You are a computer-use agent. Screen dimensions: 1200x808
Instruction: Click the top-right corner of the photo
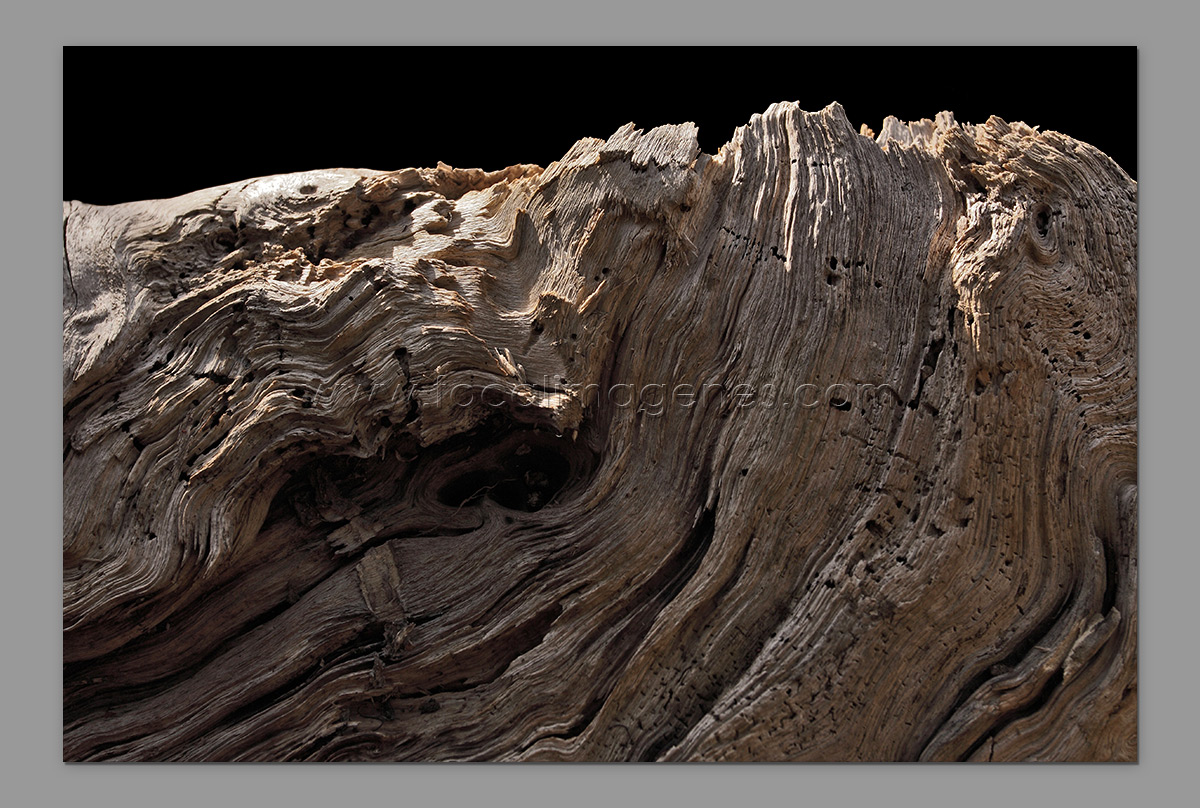(x=1135, y=48)
